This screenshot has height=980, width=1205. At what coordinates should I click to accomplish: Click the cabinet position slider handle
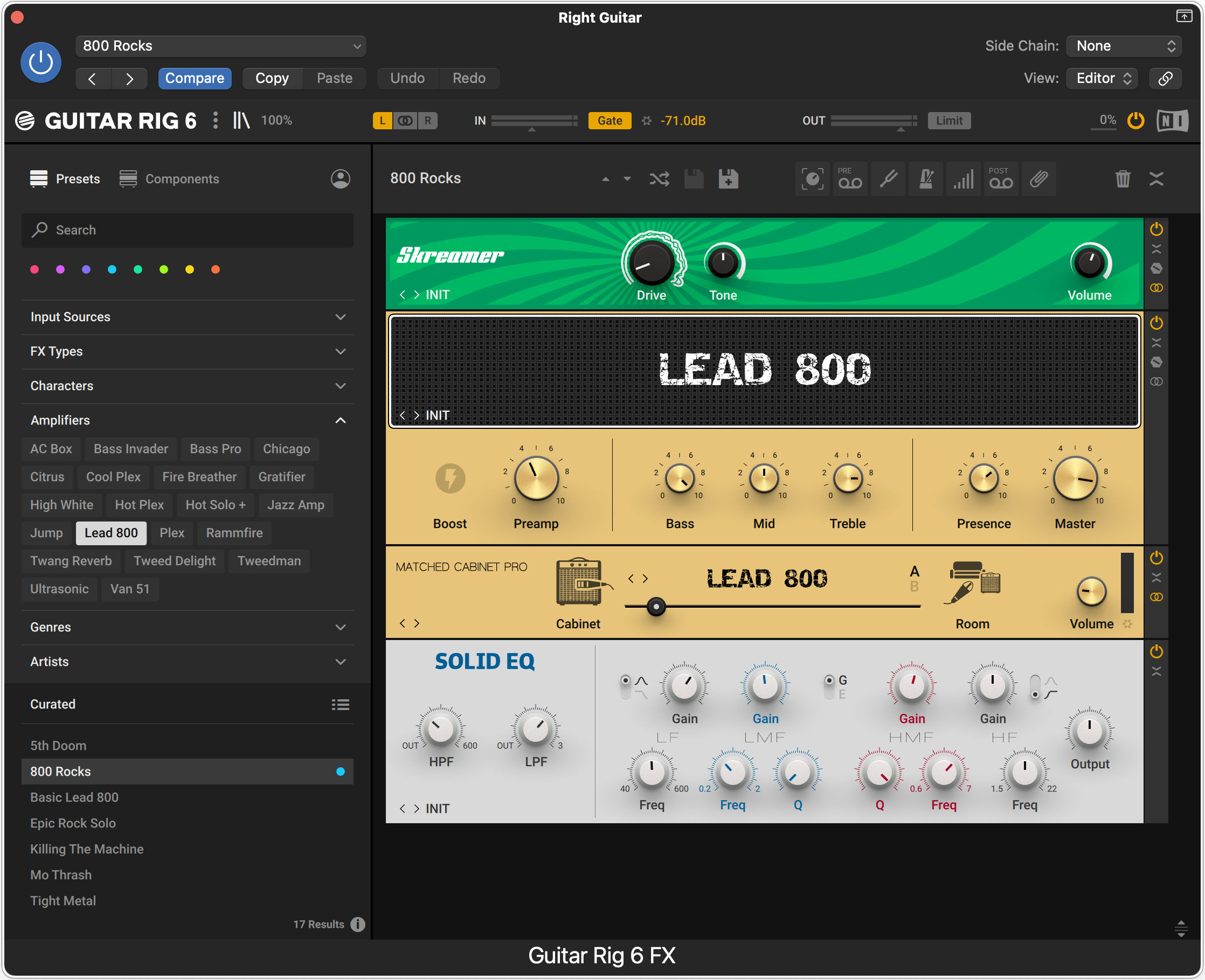pyautogui.click(x=655, y=607)
